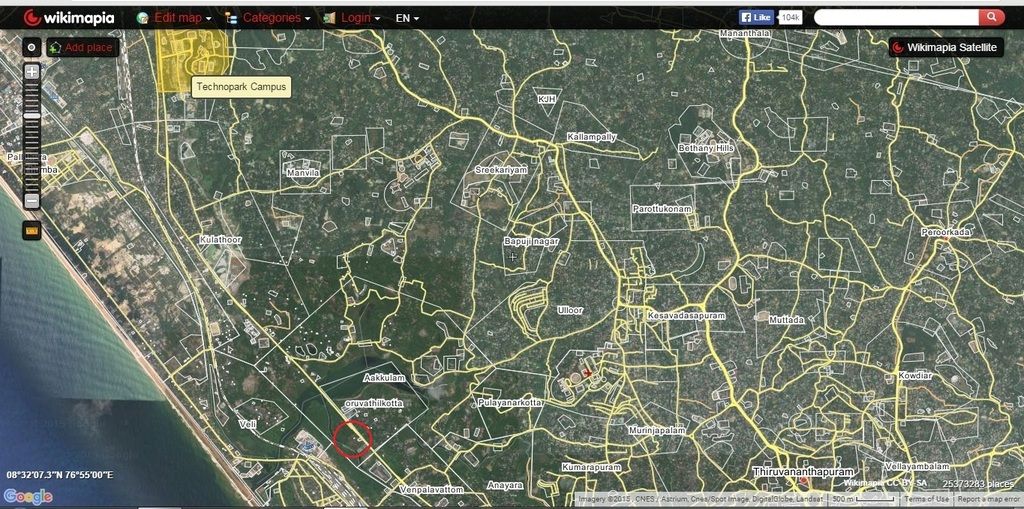This screenshot has width=1024, height=509.
Task: Click the red search magnifier button
Action: click(991, 17)
